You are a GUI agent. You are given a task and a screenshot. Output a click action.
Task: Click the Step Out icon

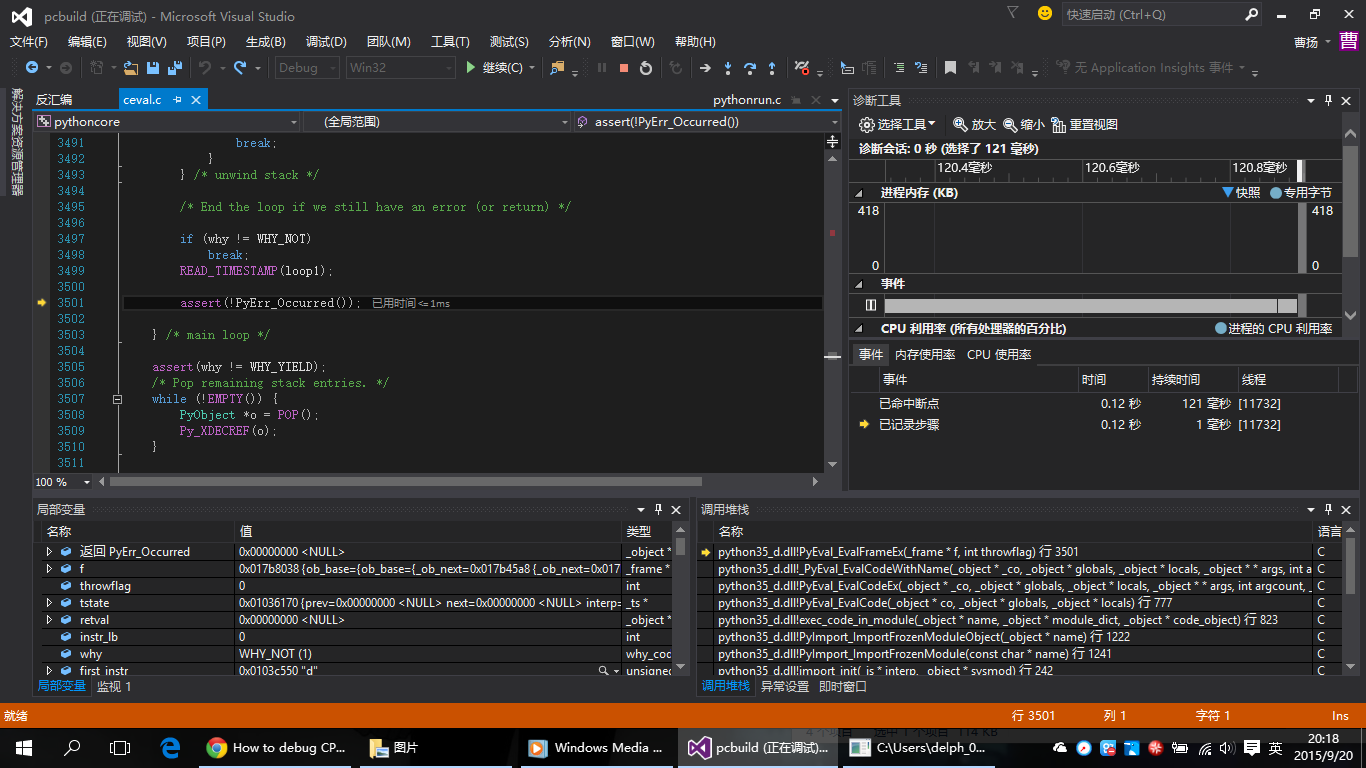point(772,68)
